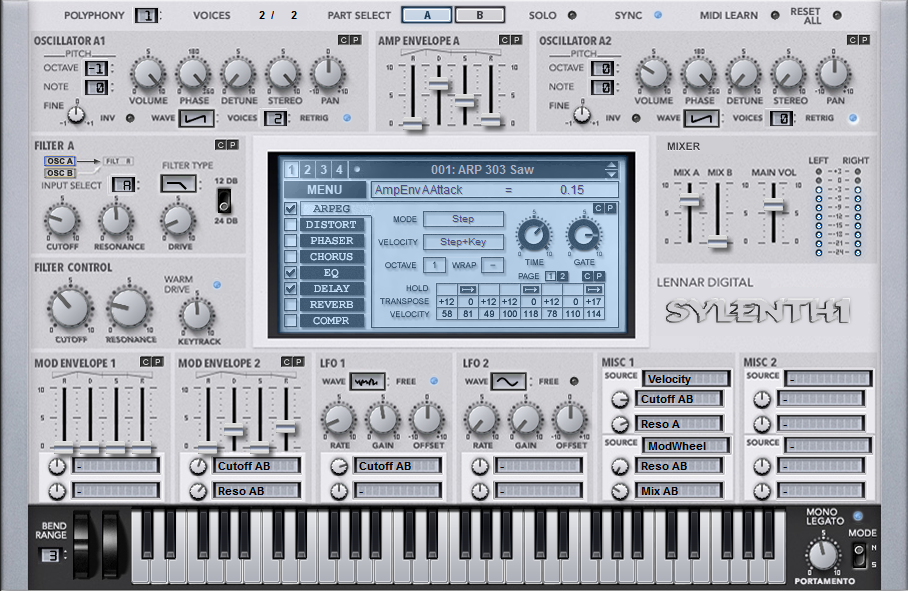908x591 pixels.
Task: Click LFO 1 Gain knob
Action: [x=383, y=420]
